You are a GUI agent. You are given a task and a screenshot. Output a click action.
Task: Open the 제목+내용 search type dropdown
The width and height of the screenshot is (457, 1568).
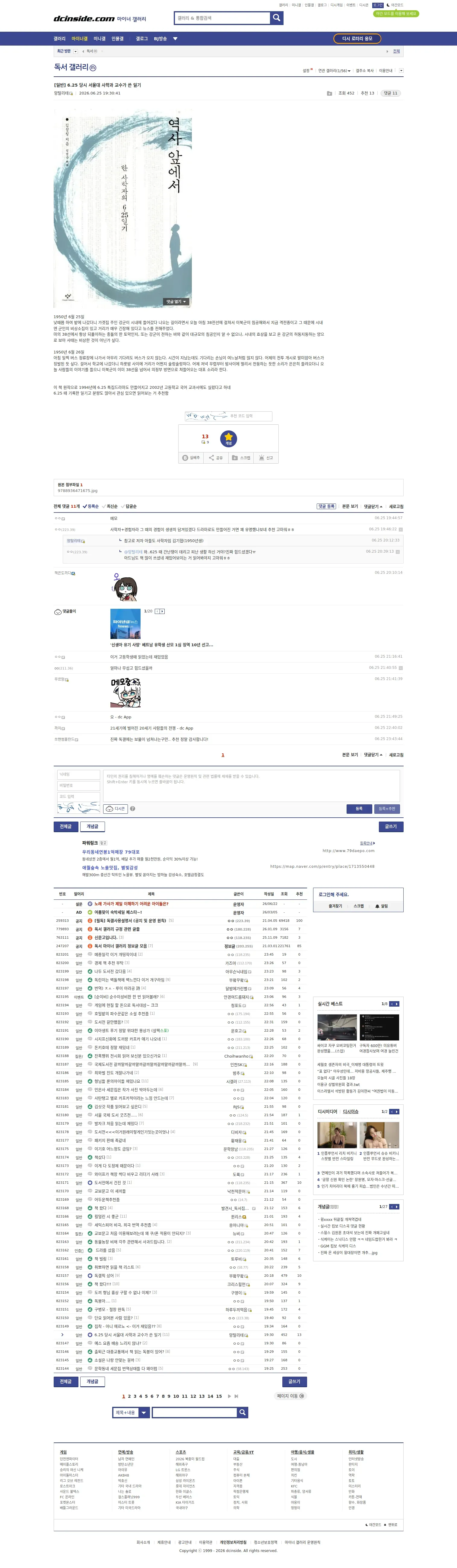point(131,1412)
